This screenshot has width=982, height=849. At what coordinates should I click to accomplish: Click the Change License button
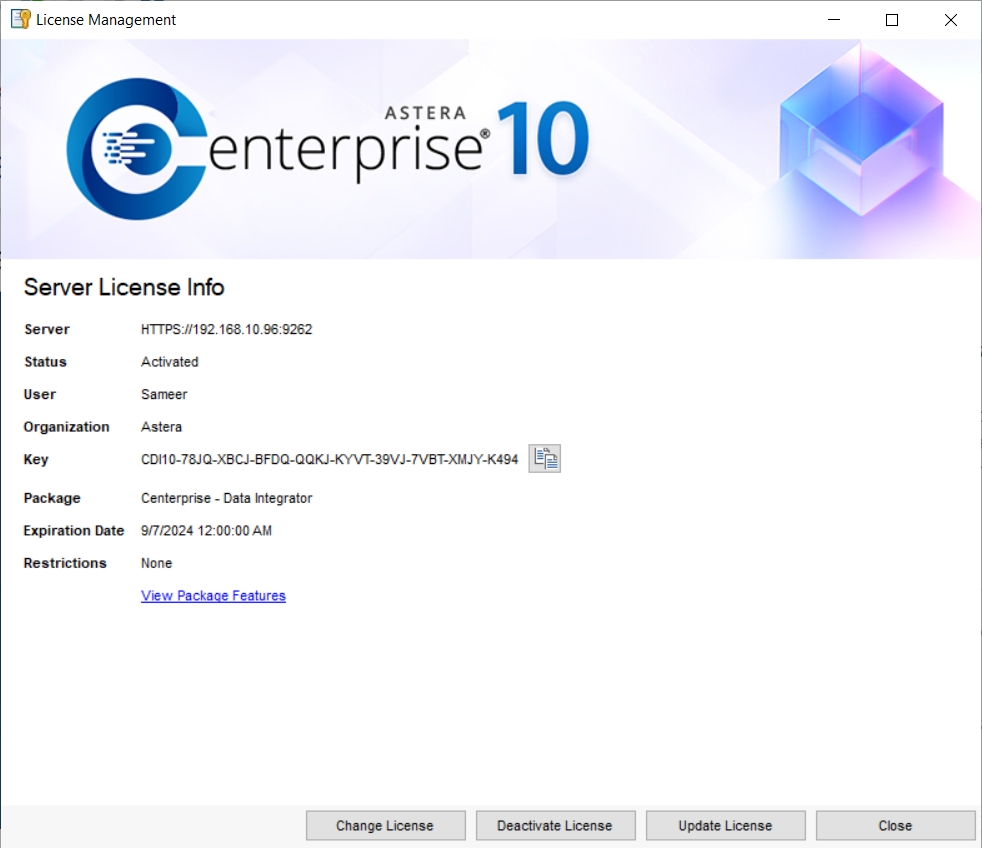coord(385,825)
